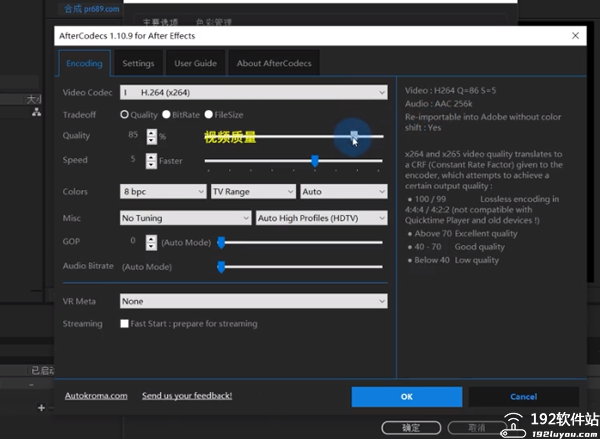600x439 pixels.
Task: Select the Quality tradeoff radio button
Action: click(x=124, y=114)
